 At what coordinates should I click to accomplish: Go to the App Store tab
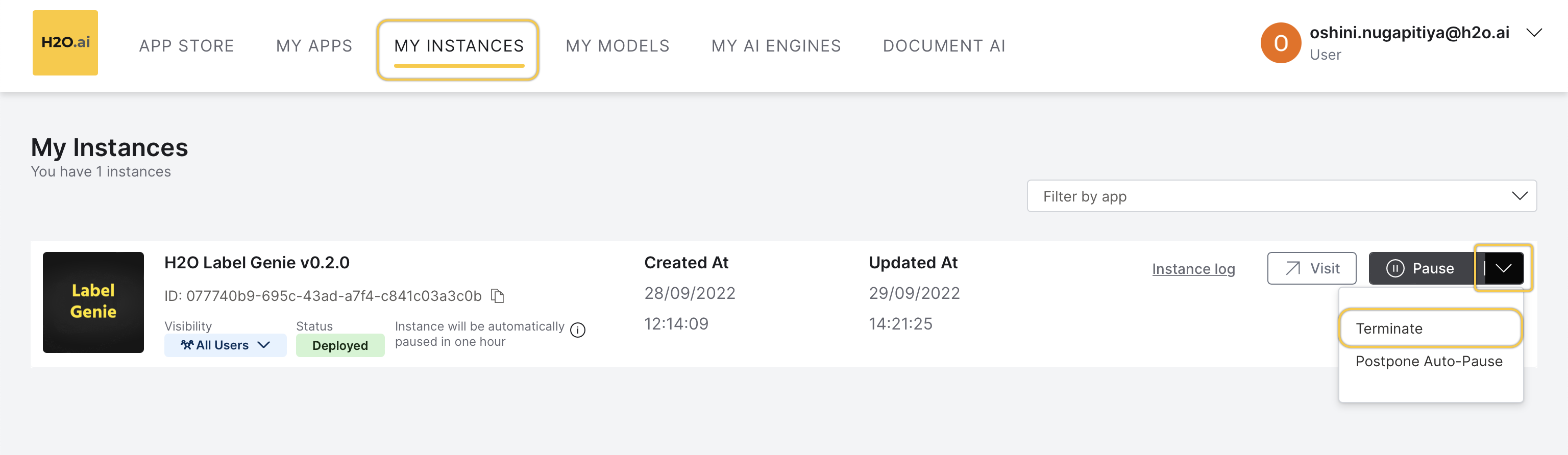pos(186,45)
